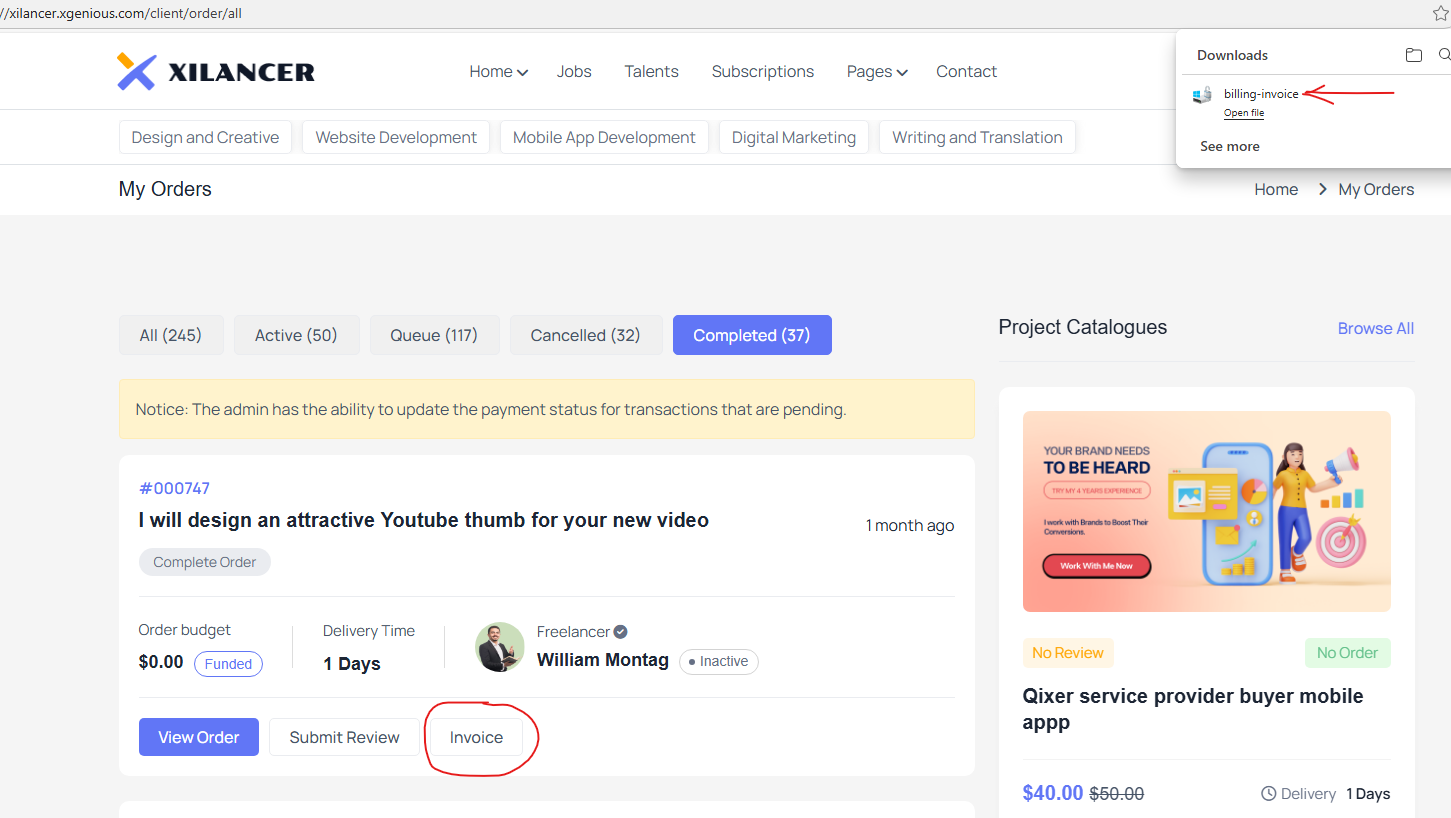The width and height of the screenshot is (1451, 818).
Task: Click the Complete Order status badge
Action: point(205,562)
